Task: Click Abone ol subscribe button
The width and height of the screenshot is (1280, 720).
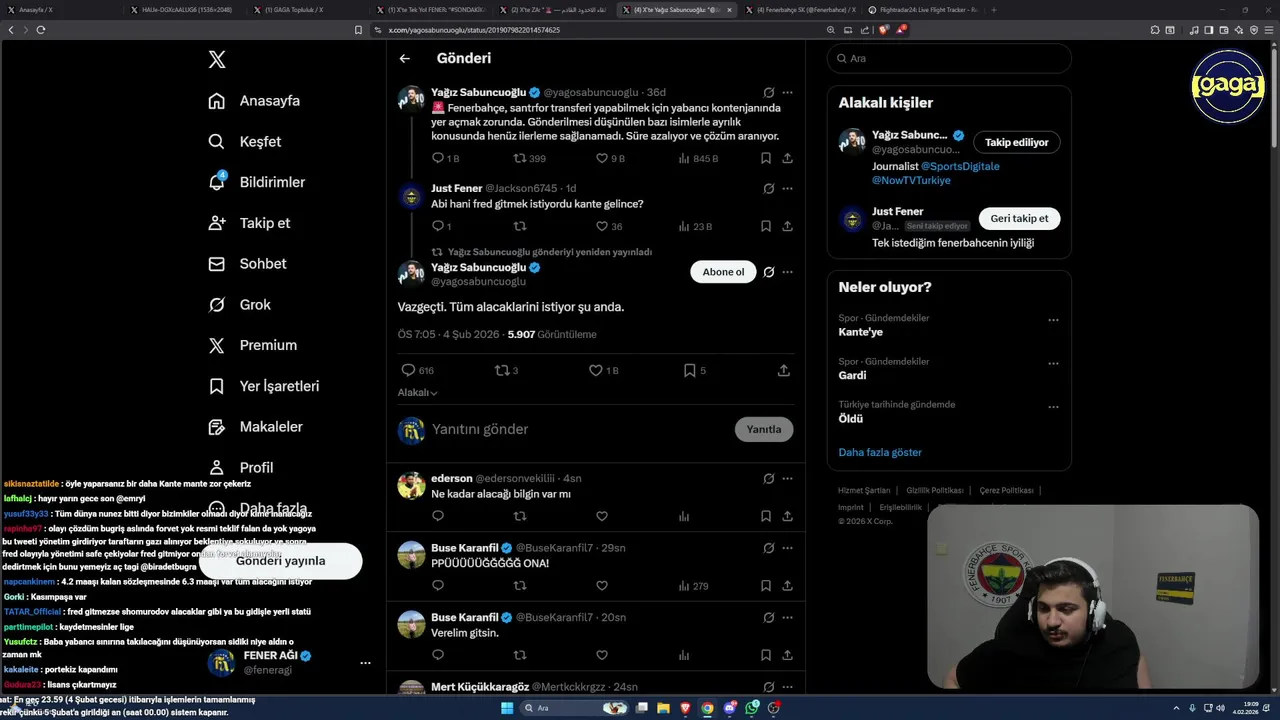Action: tap(723, 272)
